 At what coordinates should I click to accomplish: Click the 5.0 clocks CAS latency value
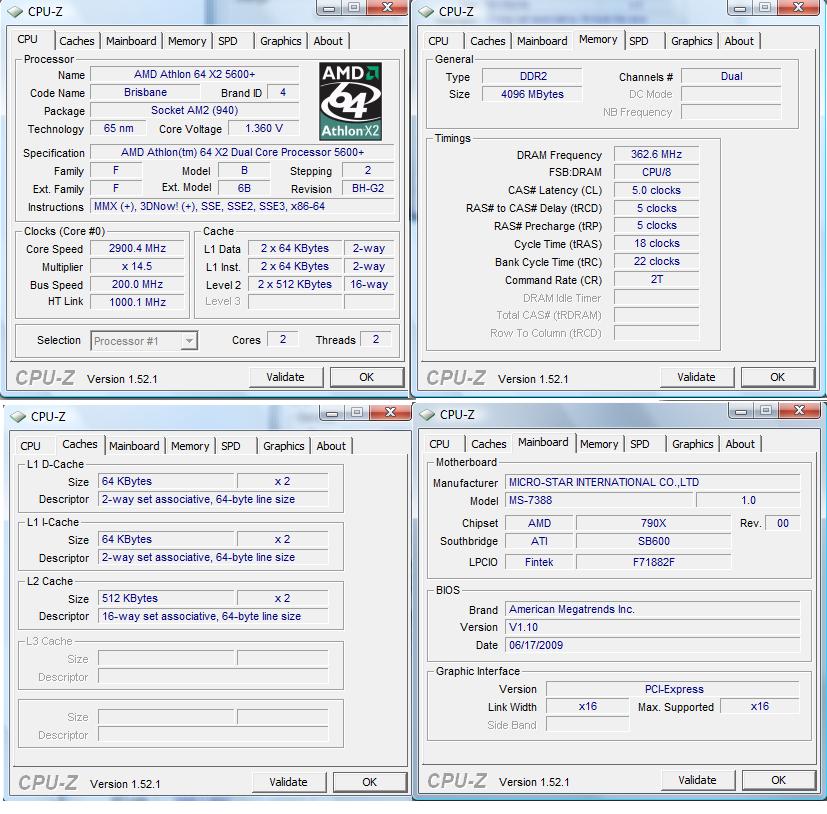coord(657,190)
